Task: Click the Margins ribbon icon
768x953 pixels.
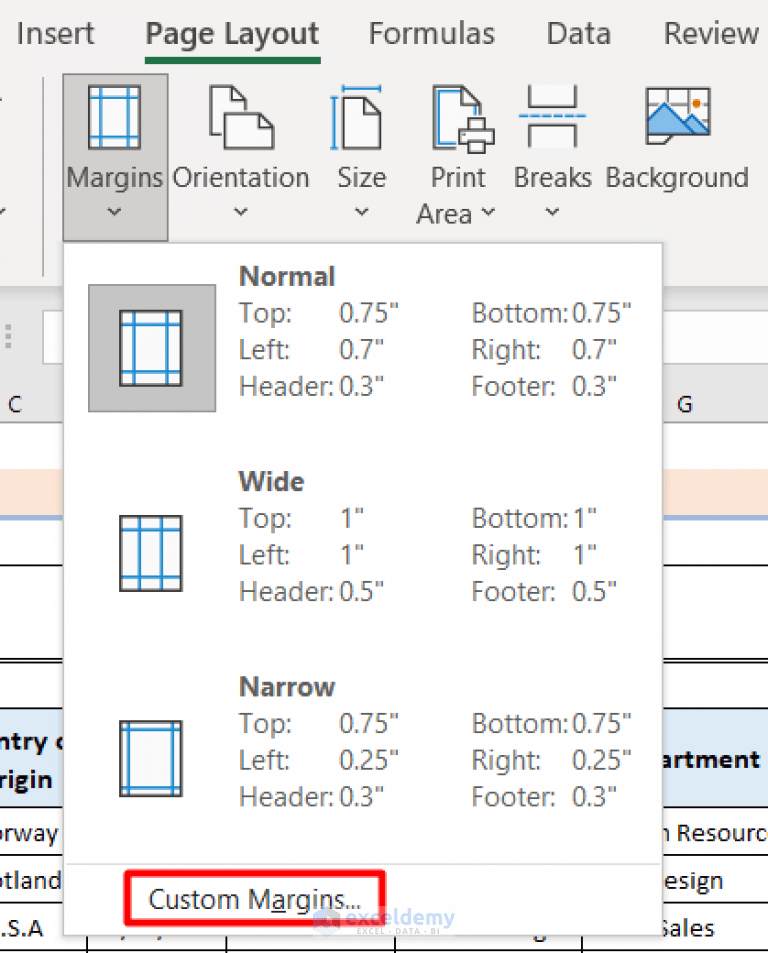Action: click(x=114, y=118)
